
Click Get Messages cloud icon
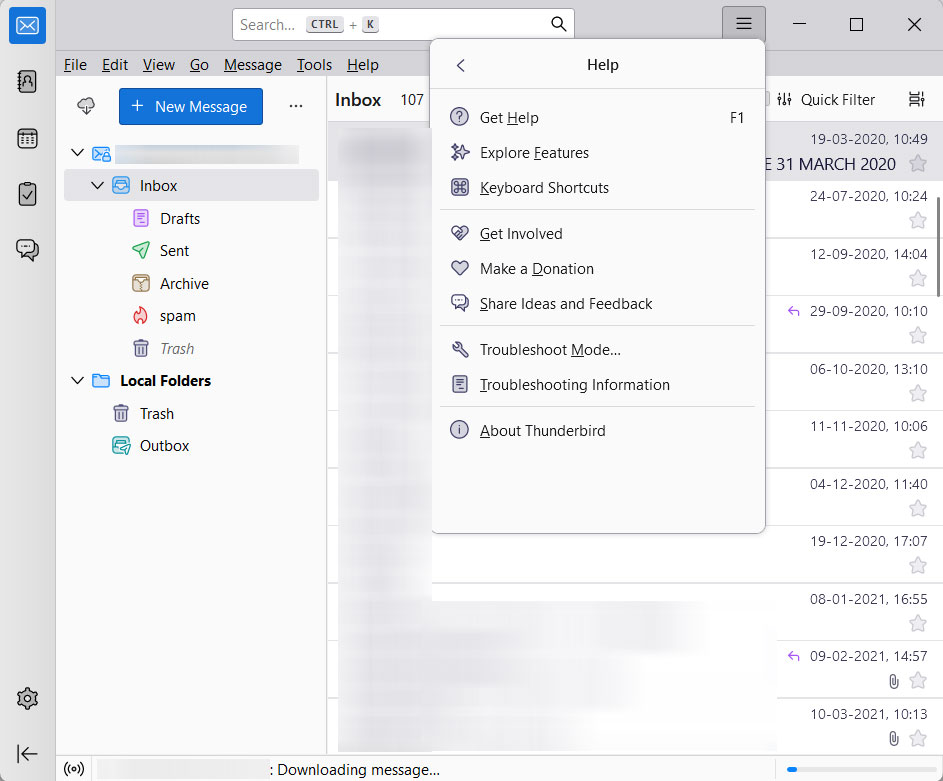(85, 107)
